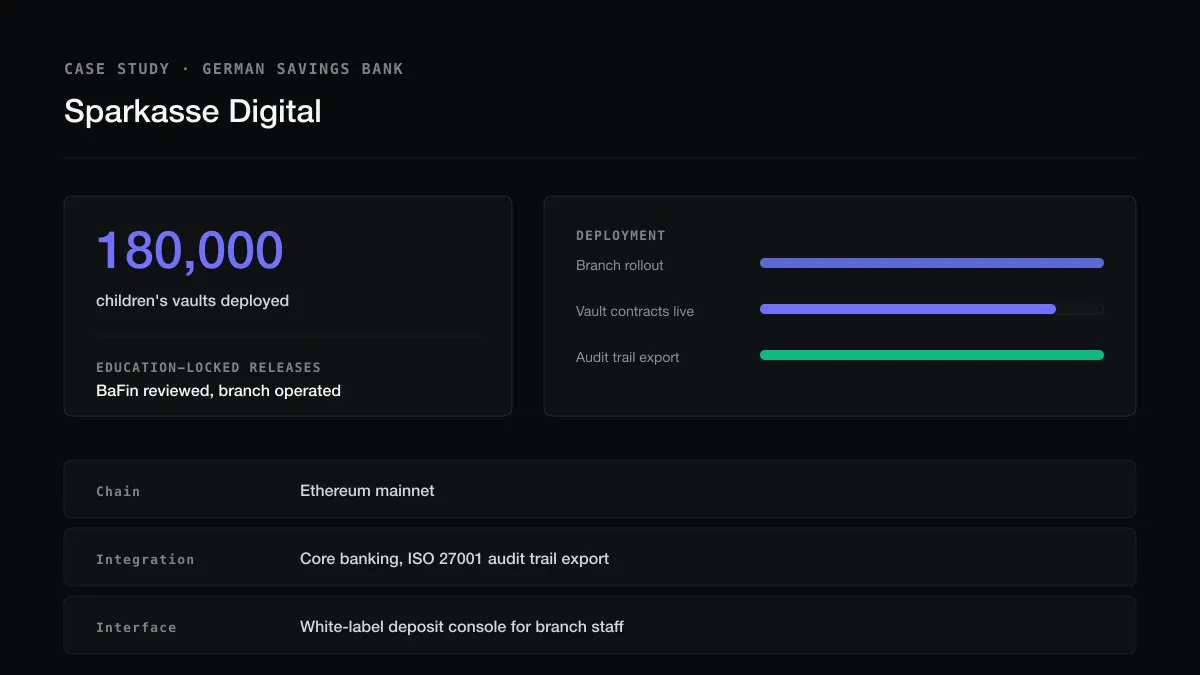Image resolution: width=1200 pixels, height=675 pixels.
Task: Click White-label deposit console for branch staff
Action: (462, 626)
